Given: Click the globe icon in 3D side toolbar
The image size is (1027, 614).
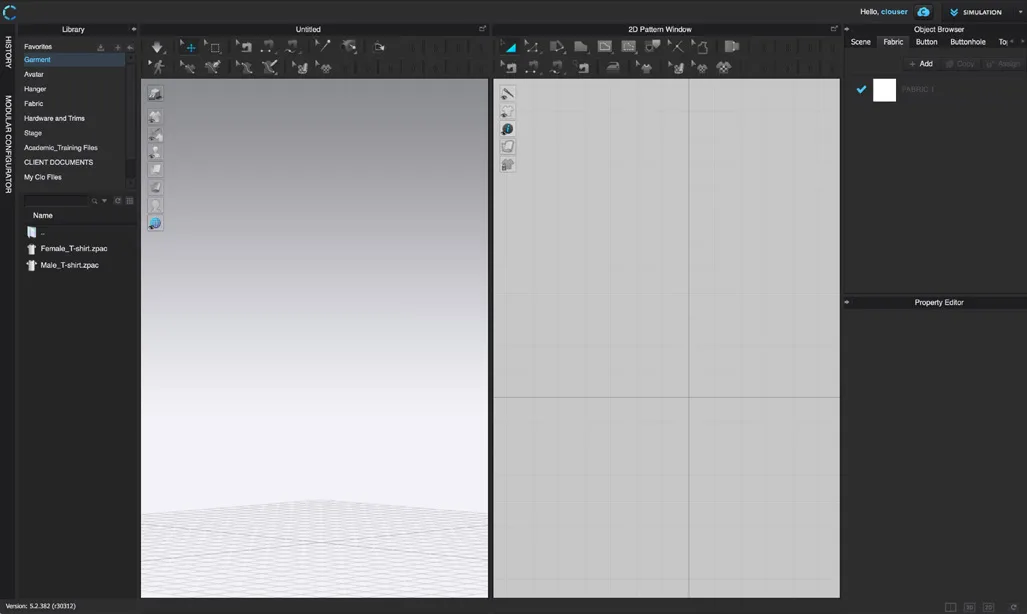Looking at the screenshot, I should coord(155,223).
